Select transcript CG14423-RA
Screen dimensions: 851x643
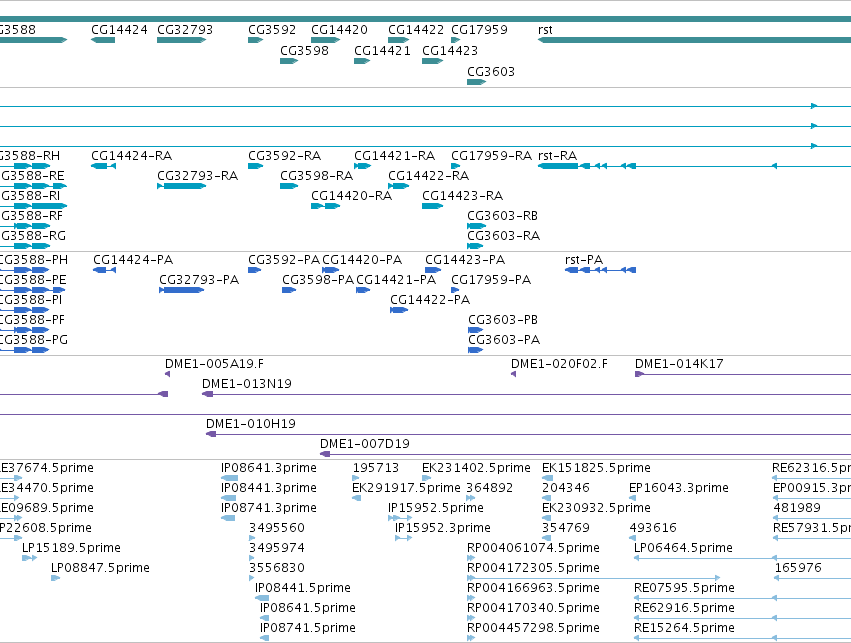(462, 196)
